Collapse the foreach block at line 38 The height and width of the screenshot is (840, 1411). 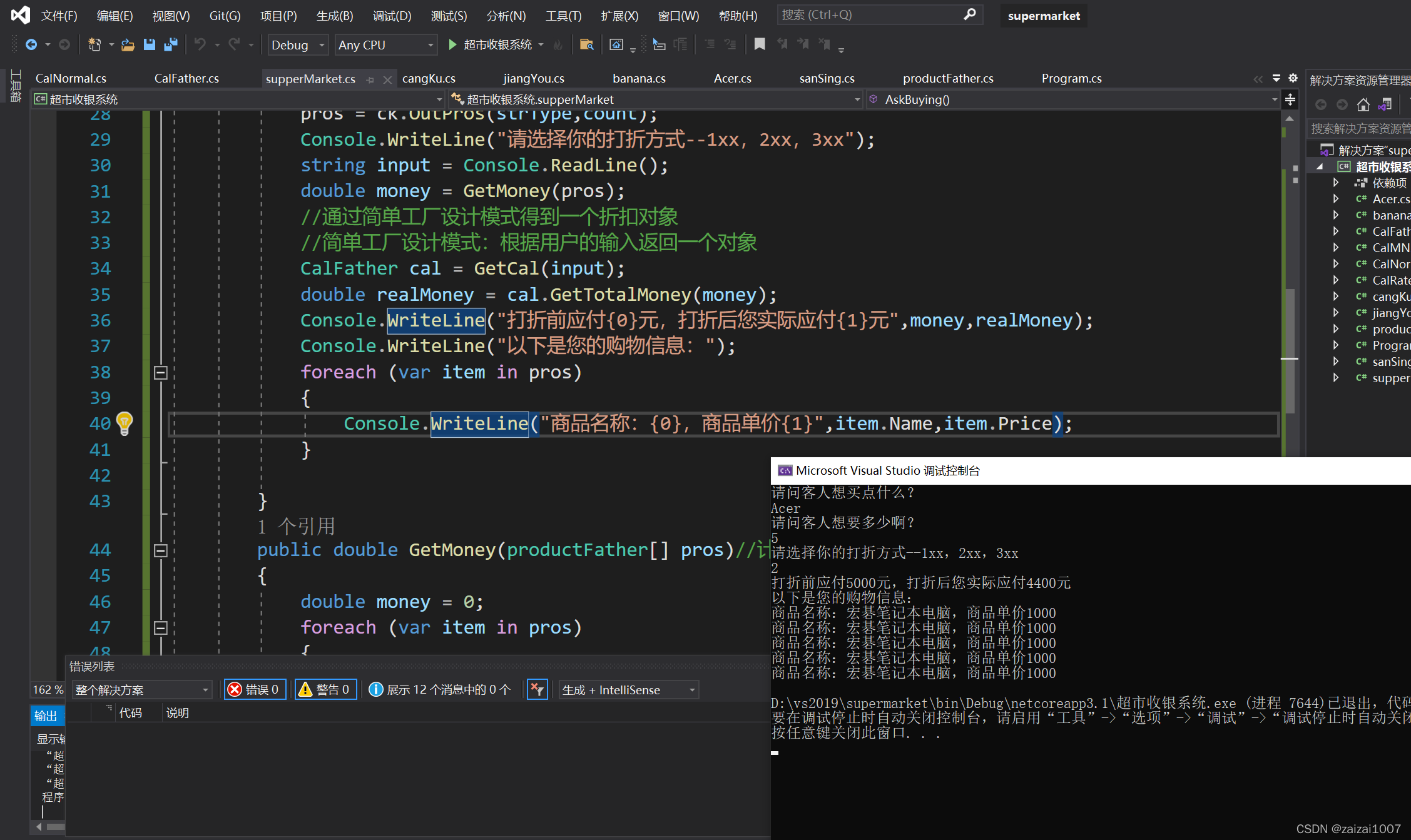click(160, 372)
